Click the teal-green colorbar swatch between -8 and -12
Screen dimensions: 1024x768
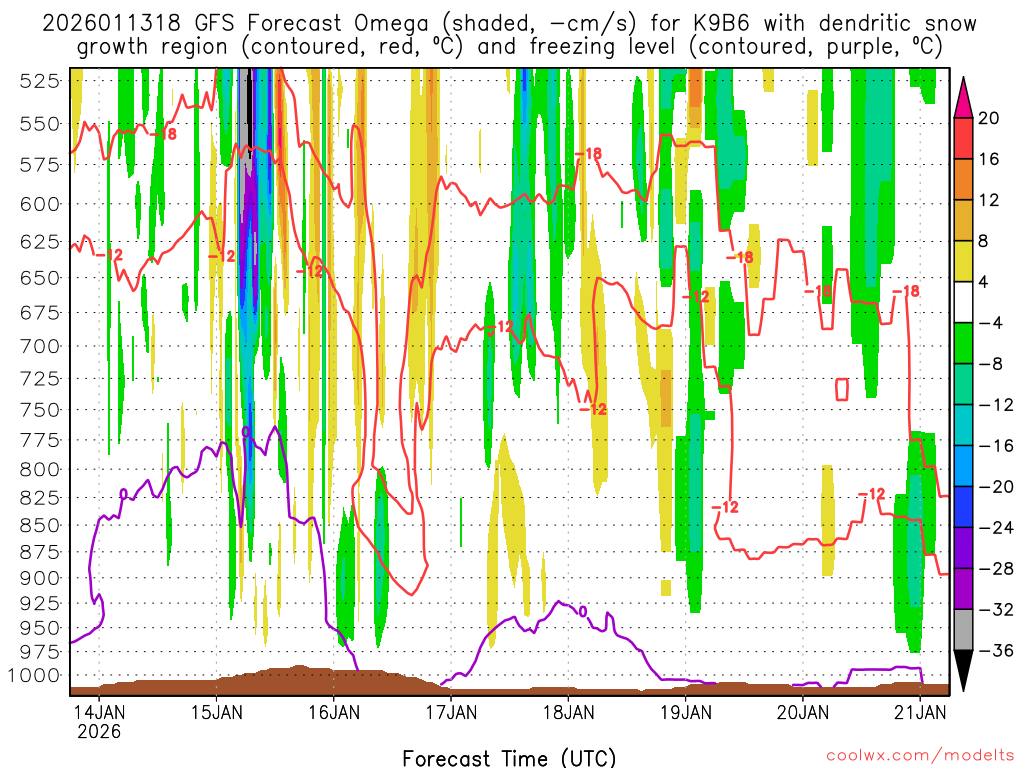click(963, 385)
